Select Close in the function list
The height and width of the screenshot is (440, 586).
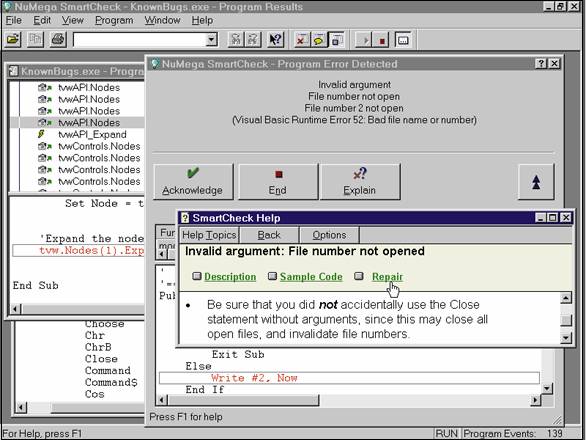[x=101, y=359]
